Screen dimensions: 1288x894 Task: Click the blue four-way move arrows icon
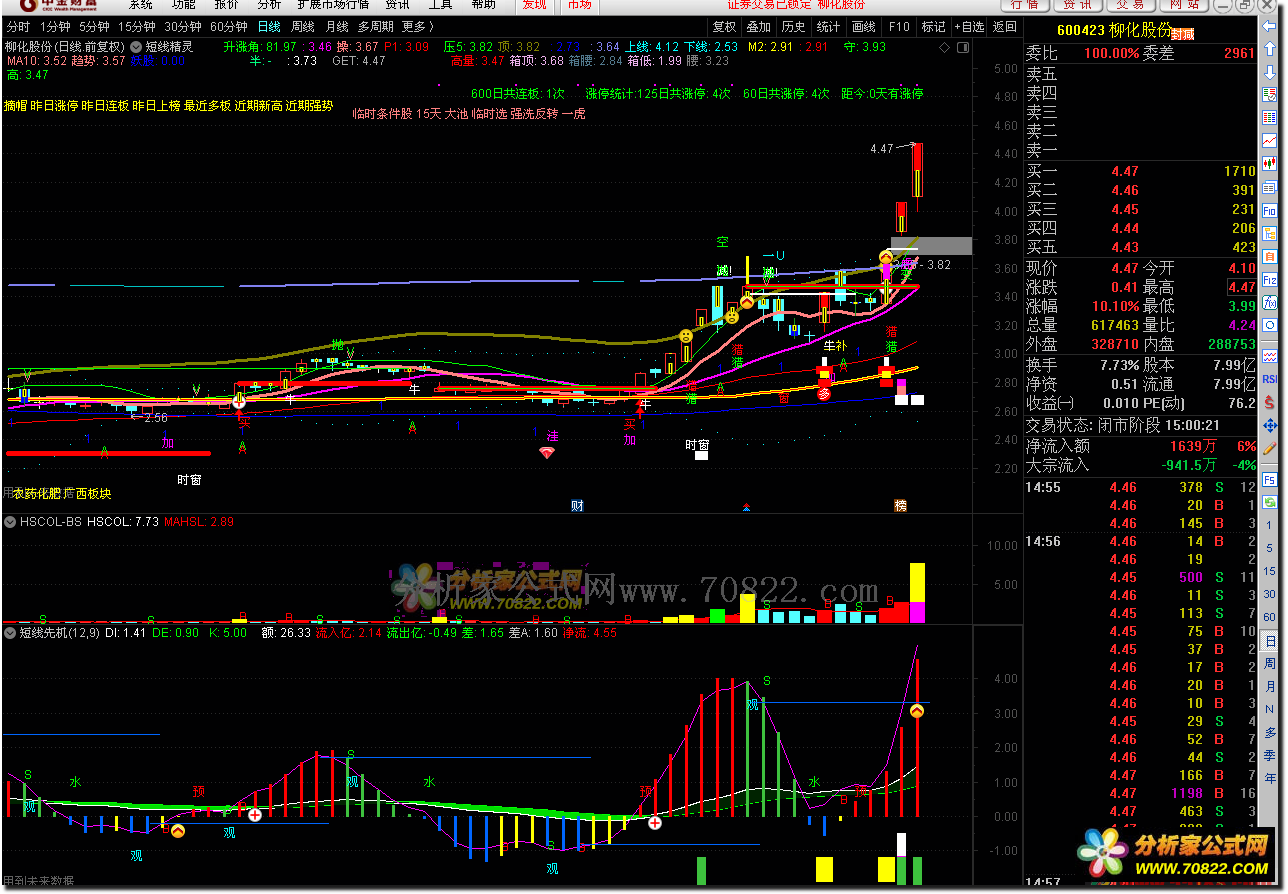click(x=1269, y=425)
